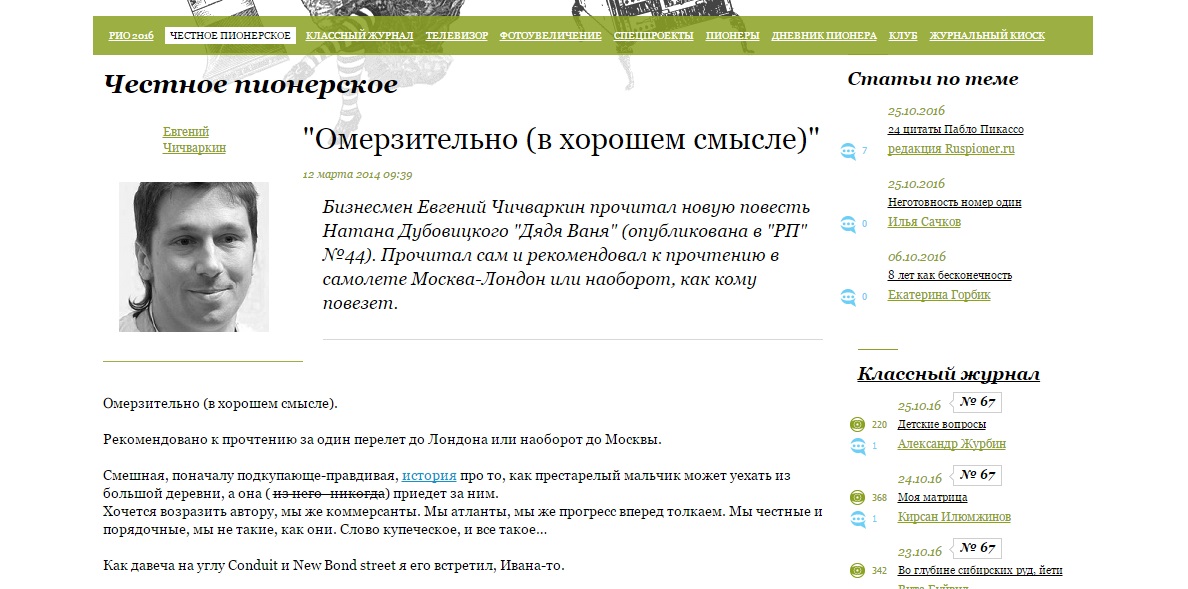Select 'Фотоувеличение' navigation item
The height and width of the screenshot is (589, 1188).
(550, 36)
